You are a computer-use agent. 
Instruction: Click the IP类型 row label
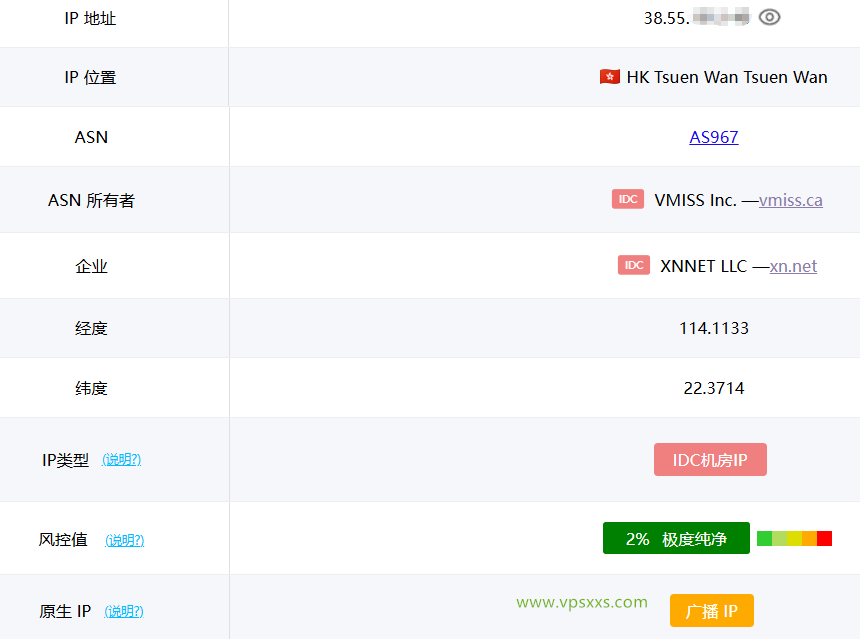coord(65,460)
